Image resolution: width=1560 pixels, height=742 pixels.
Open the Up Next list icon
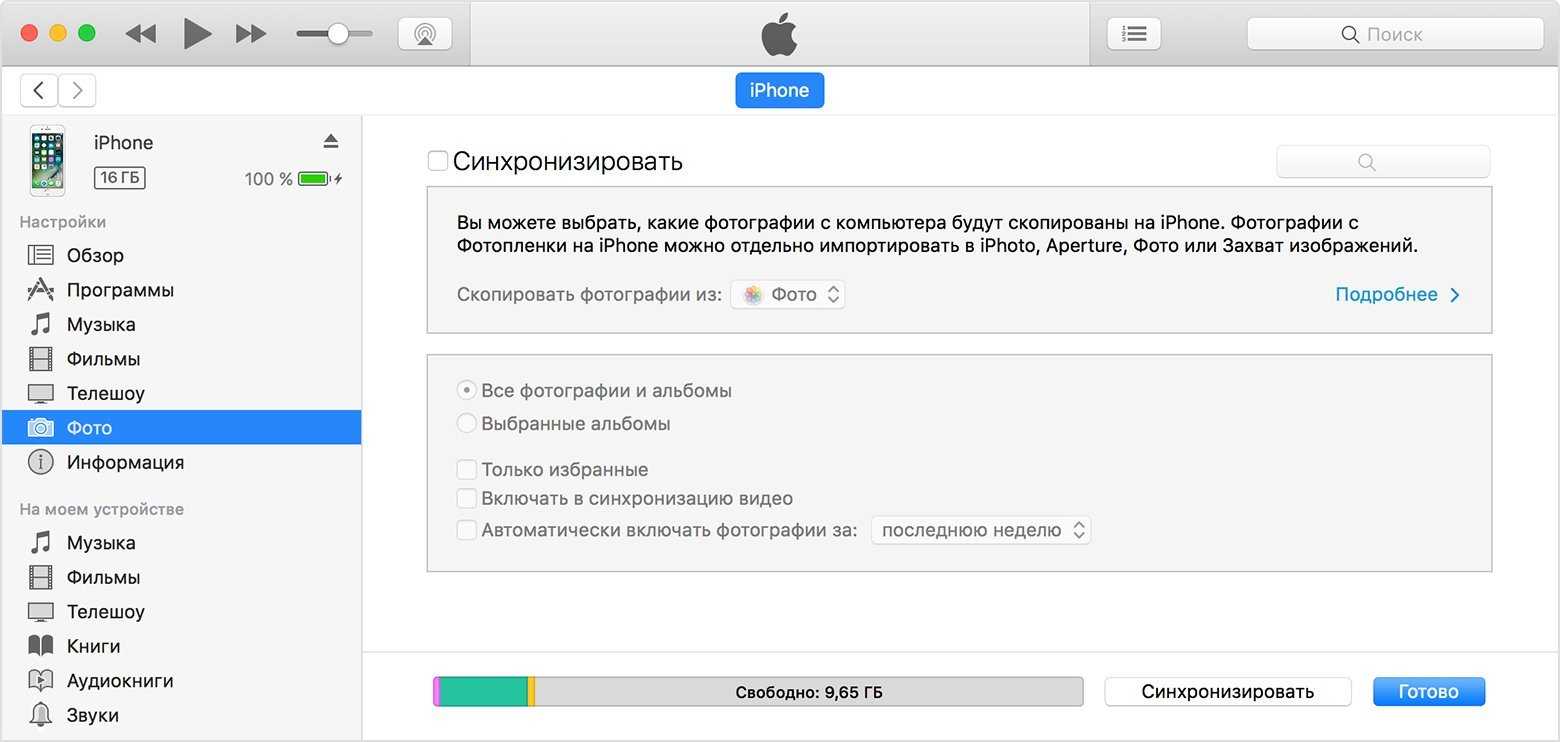click(1134, 34)
